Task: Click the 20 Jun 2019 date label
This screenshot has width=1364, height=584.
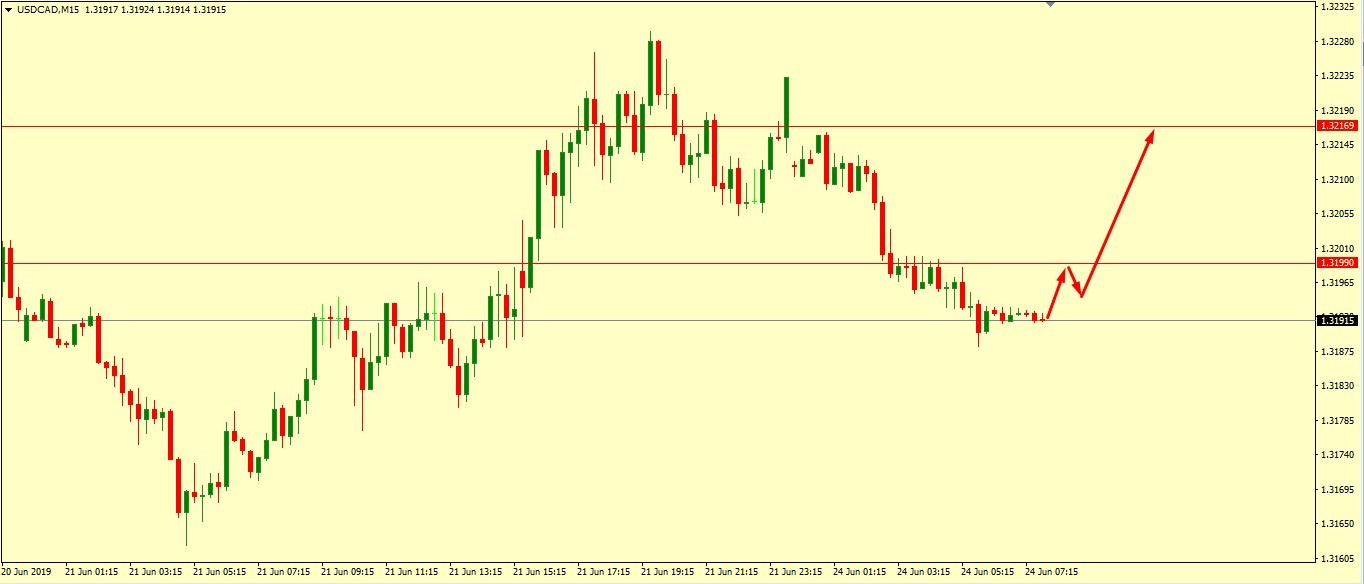Action: 28,573
